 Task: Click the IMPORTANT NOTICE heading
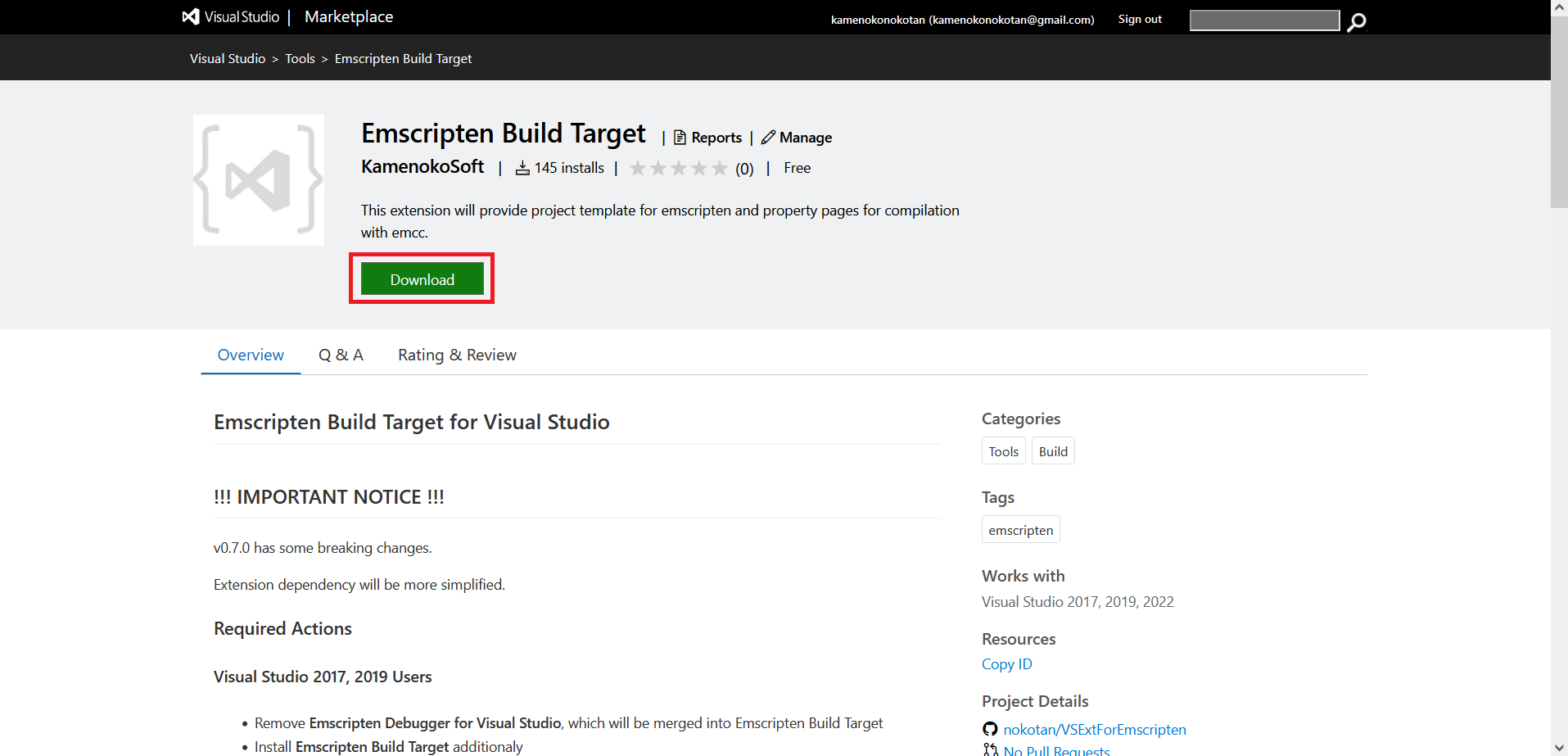(x=329, y=497)
